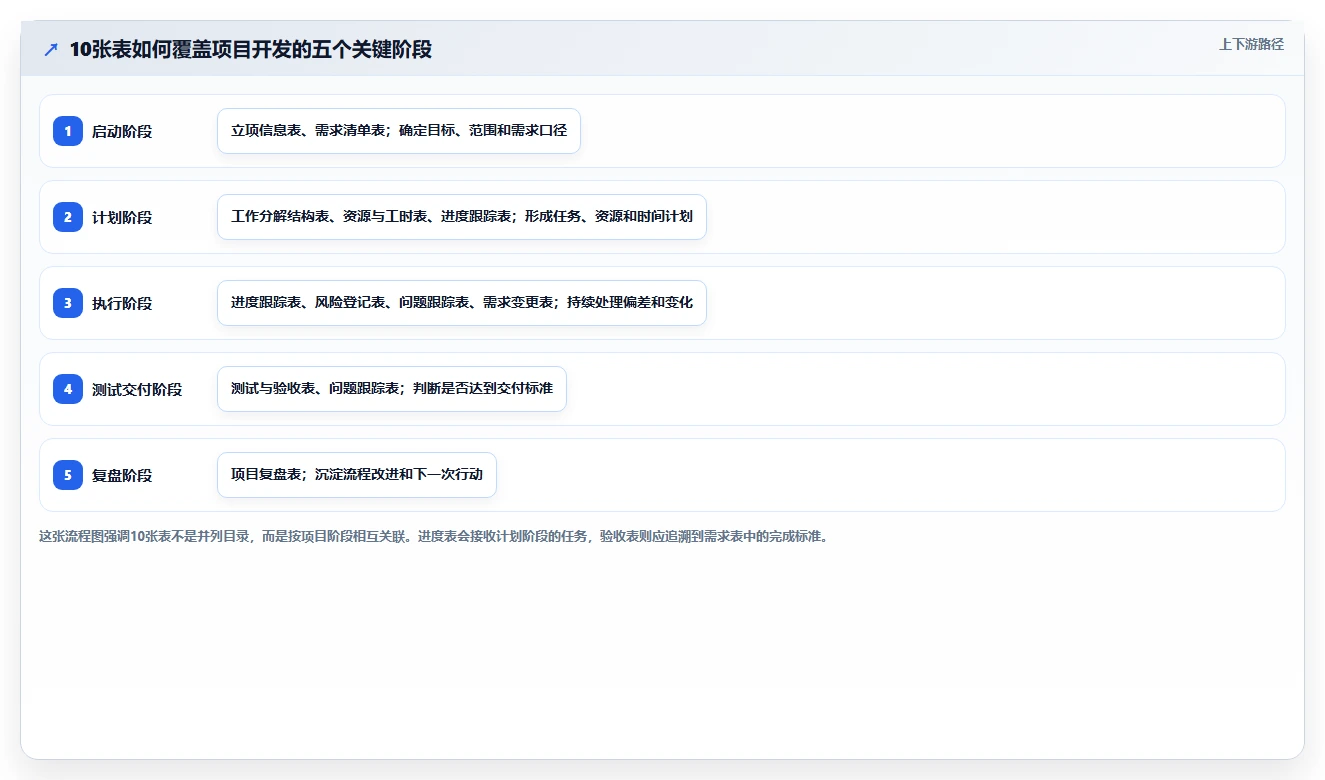This screenshot has height=780, width=1325.
Task: Click the 项目复盘表 description box
Action: 357,475
